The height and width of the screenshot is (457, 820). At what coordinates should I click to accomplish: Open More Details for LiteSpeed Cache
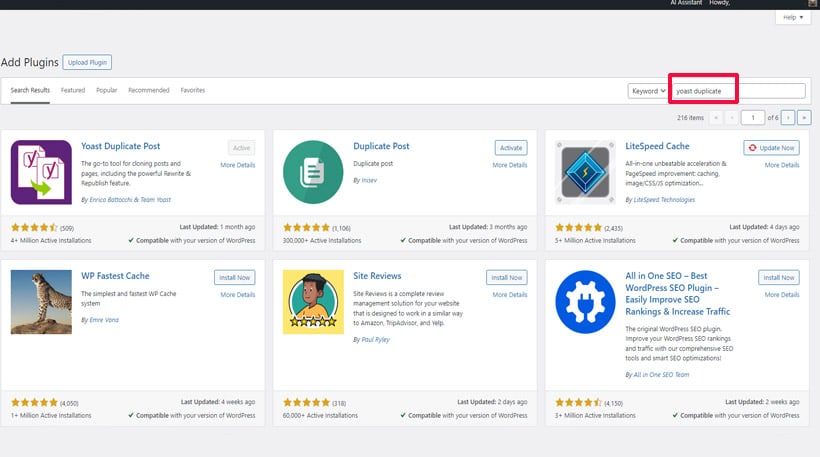coord(782,165)
